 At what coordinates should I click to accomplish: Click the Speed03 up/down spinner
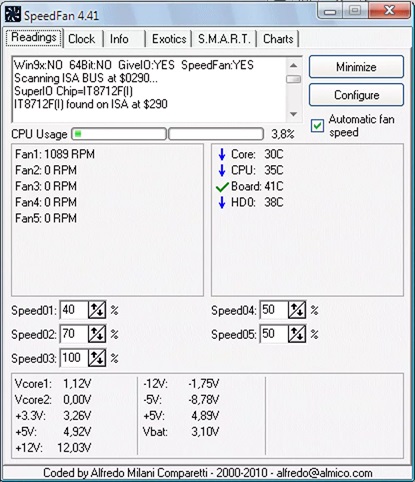97,358
